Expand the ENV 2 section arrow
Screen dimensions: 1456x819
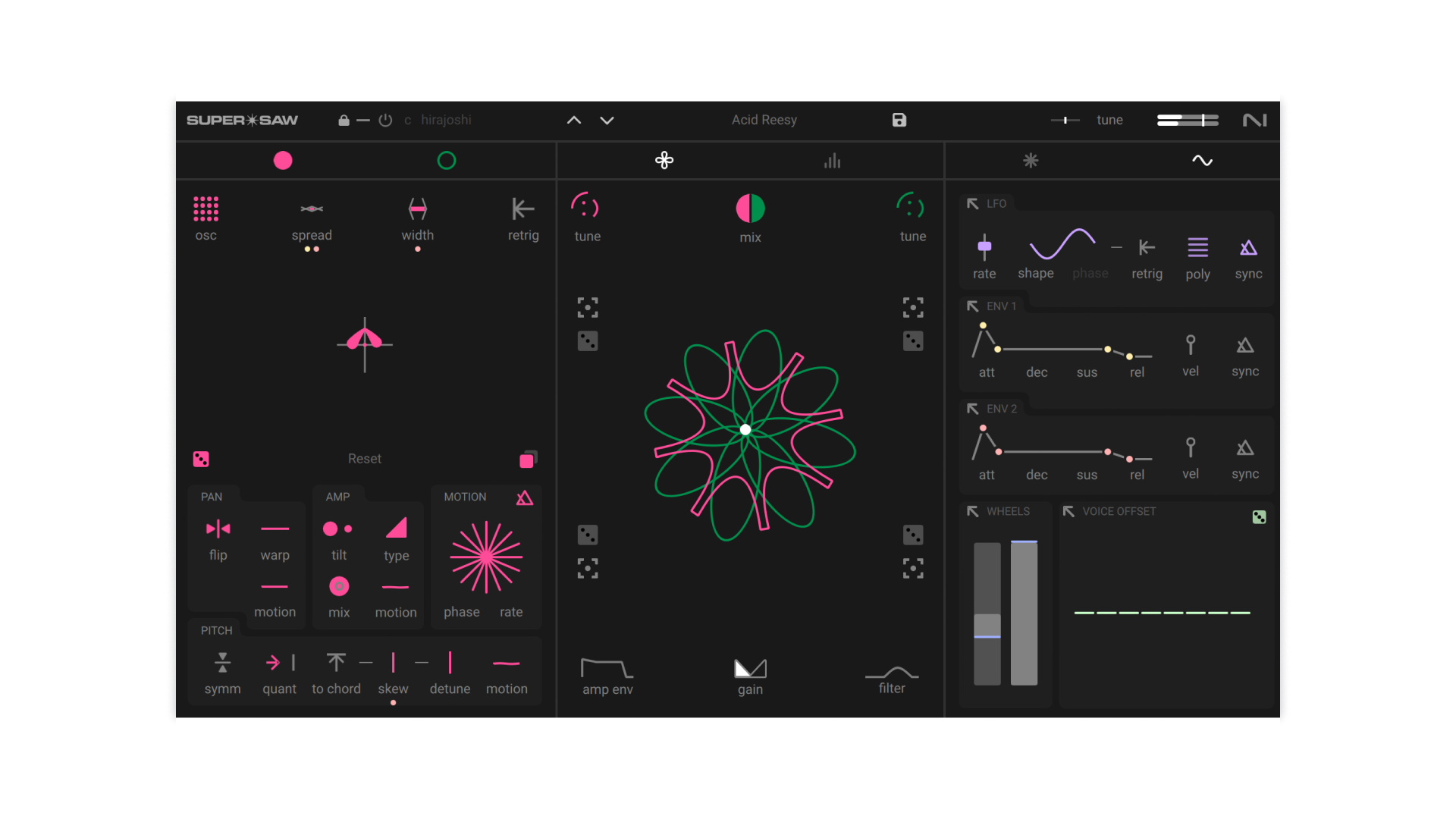973,409
